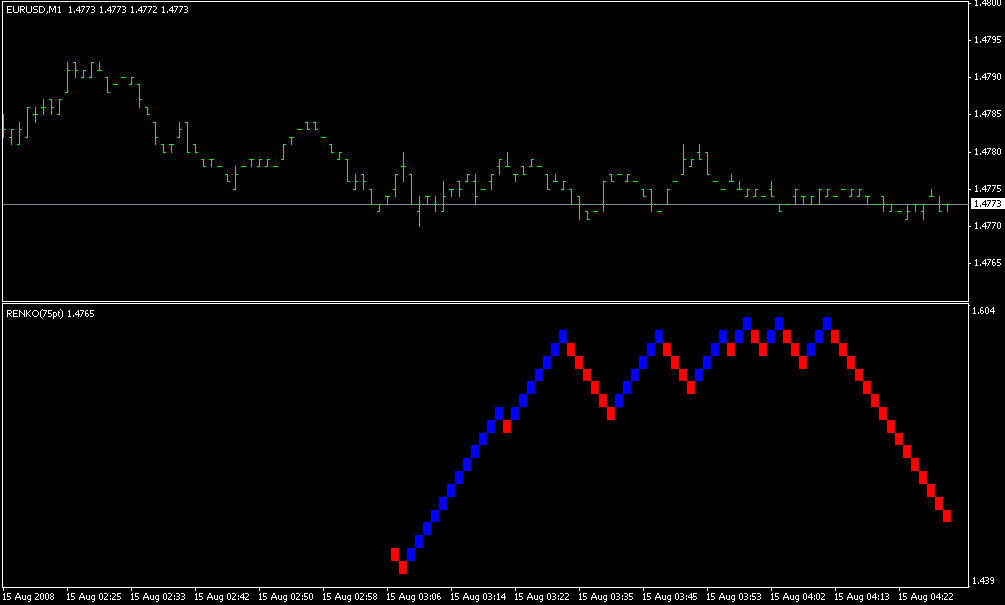Viewport: 1005px width, 605px height.
Task: Click the 1.4795 price axis label
Action: [x=987, y=40]
